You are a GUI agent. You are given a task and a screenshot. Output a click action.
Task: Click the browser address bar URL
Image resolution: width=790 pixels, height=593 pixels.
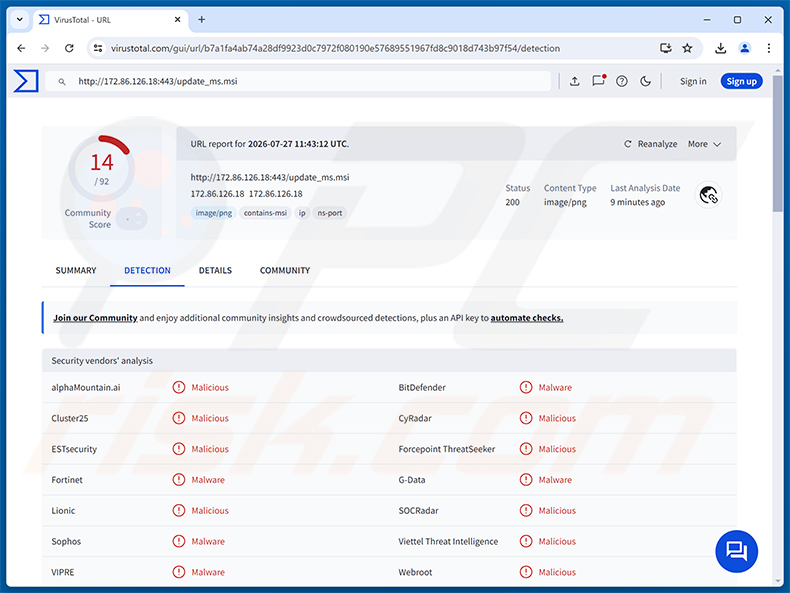335,48
